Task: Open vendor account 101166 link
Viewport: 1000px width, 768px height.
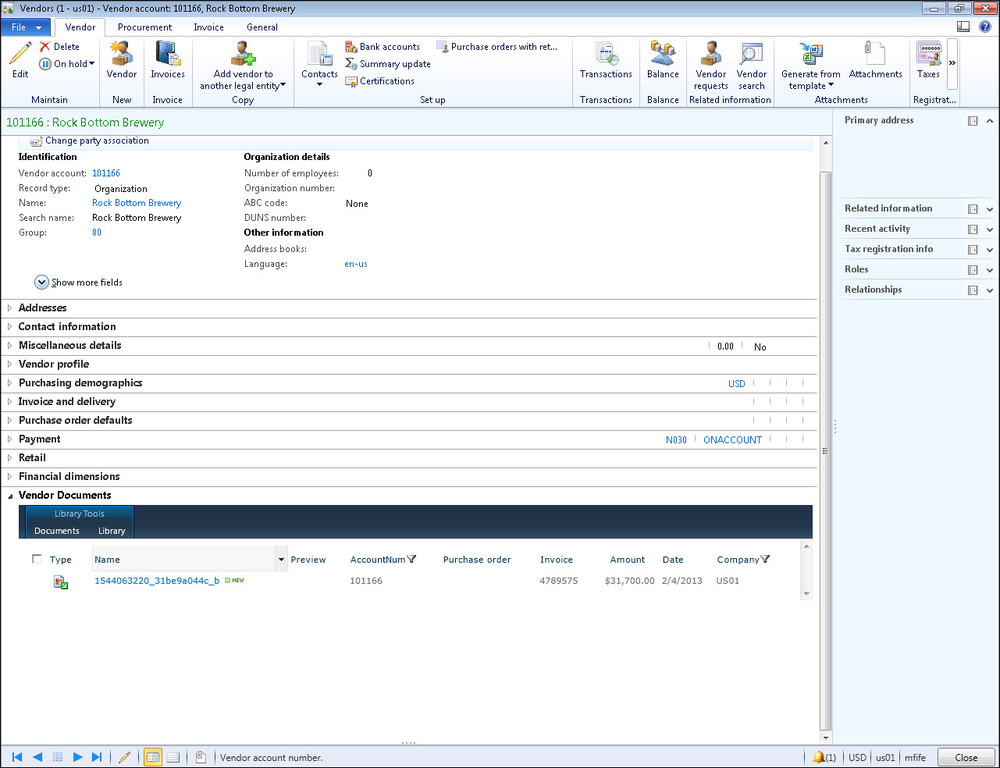Action: coord(106,173)
